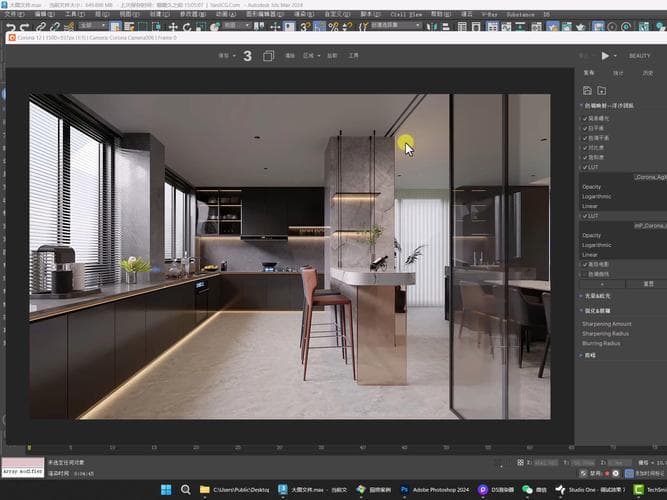This screenshot has height=500, width=667.
Task: Switch to the 统计 tab in VFB
Action: (618, 73)
